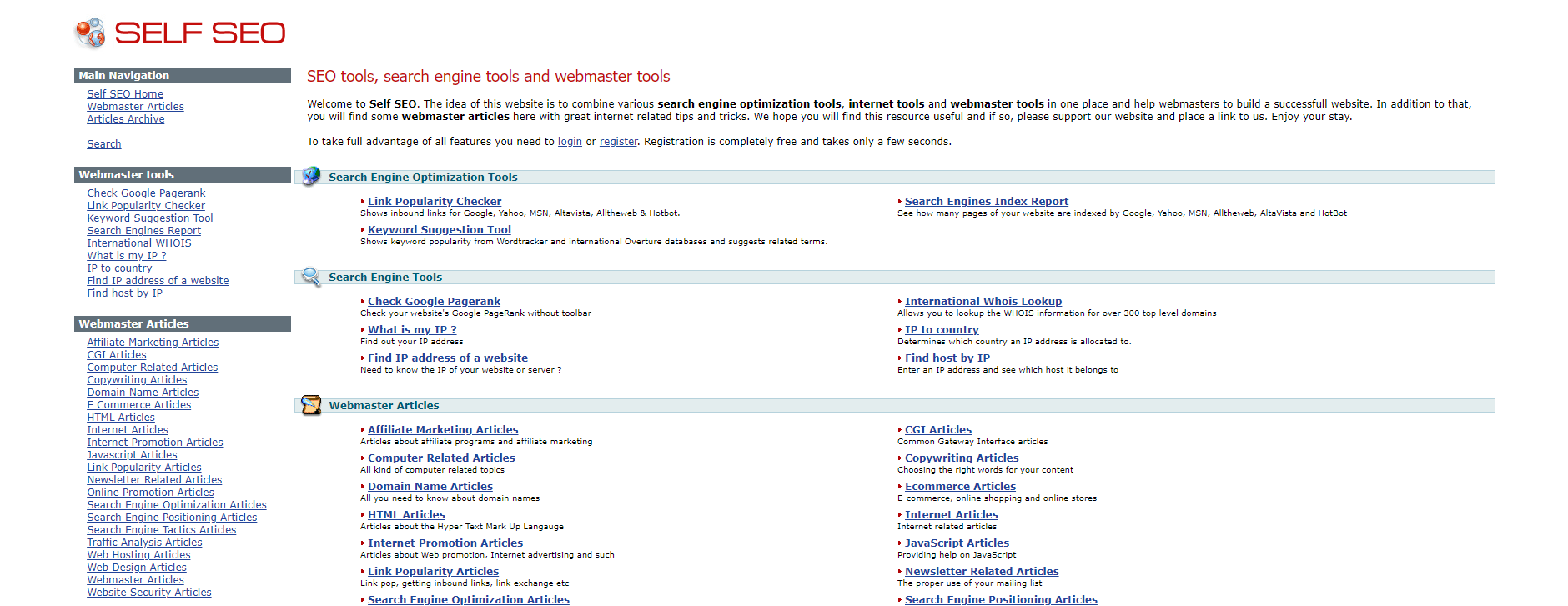1568x606 pixels.
Task: Open Link Popularity Articles in sidebar
Action: (144, 468)
